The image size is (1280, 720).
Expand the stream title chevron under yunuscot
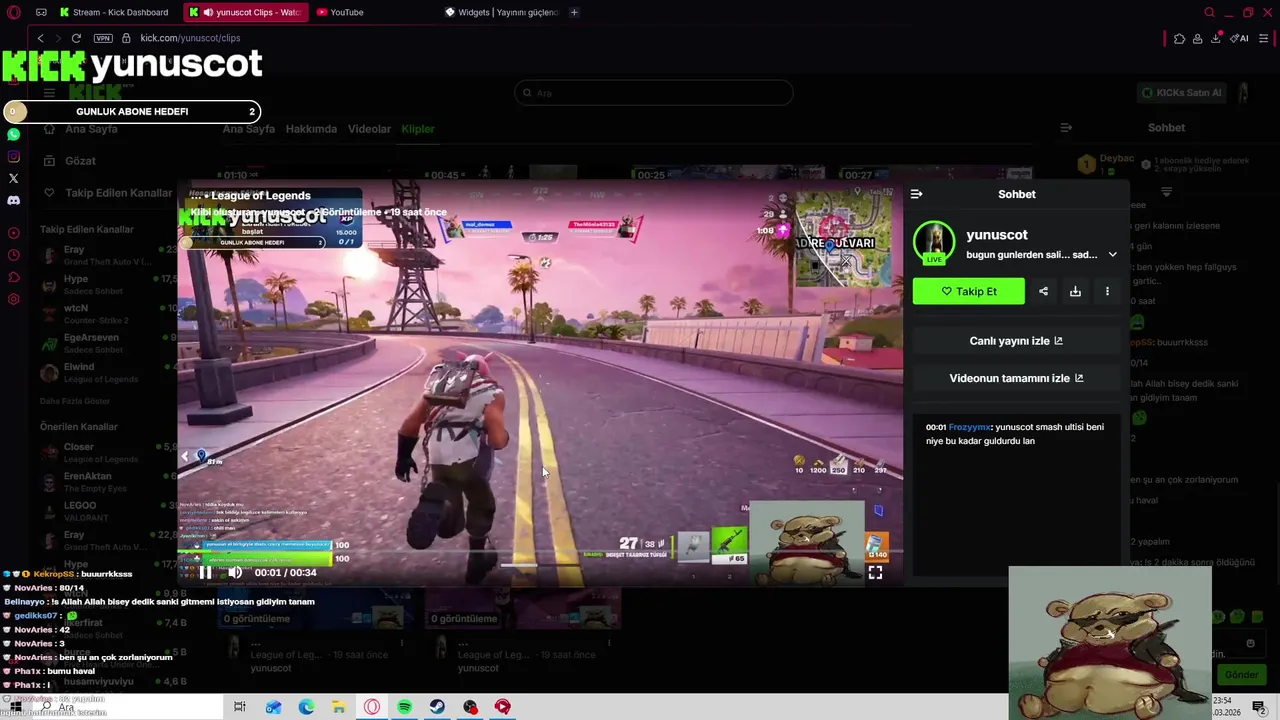pos(1112,255)
